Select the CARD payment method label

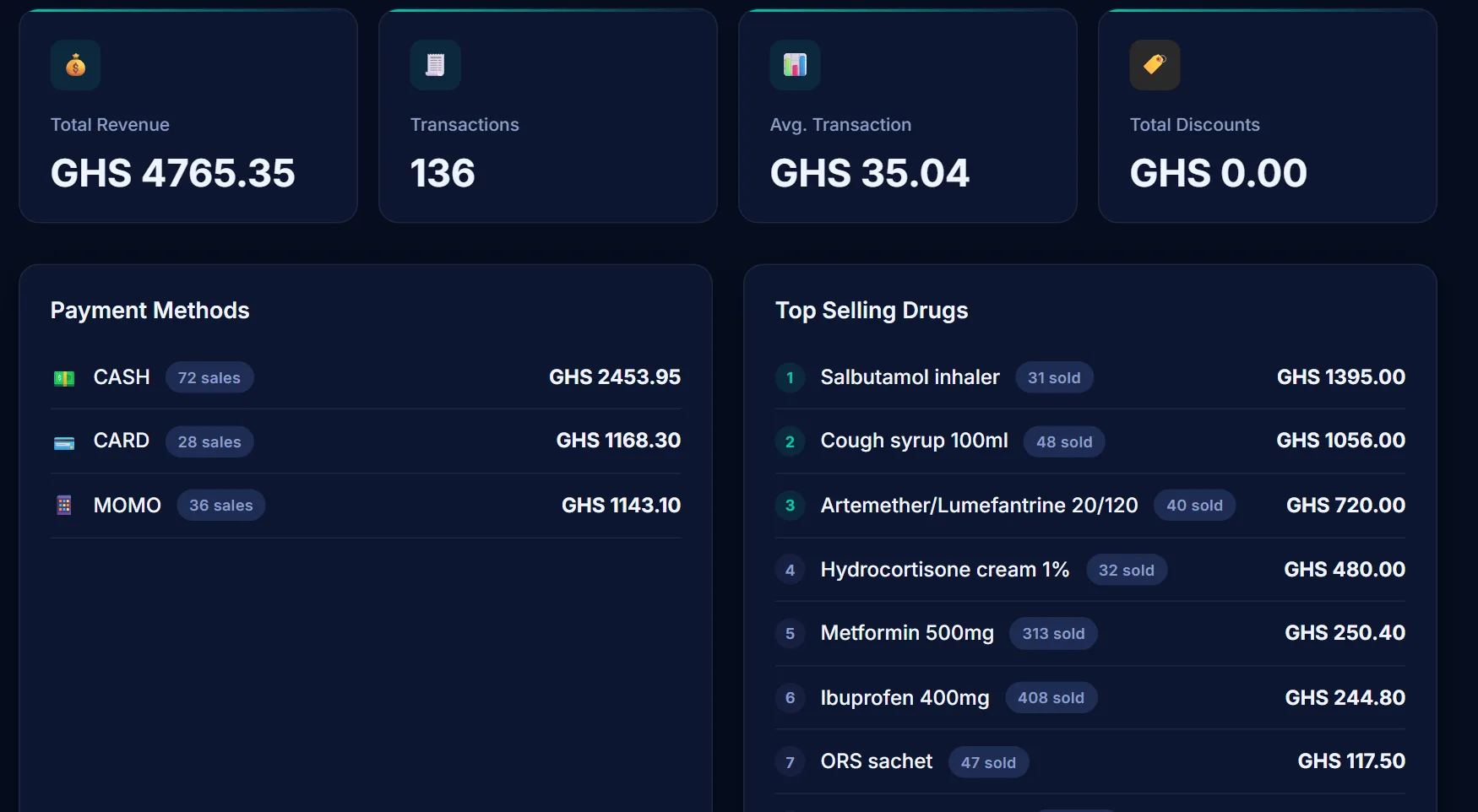pyautogui.click(x=122, y=441)
